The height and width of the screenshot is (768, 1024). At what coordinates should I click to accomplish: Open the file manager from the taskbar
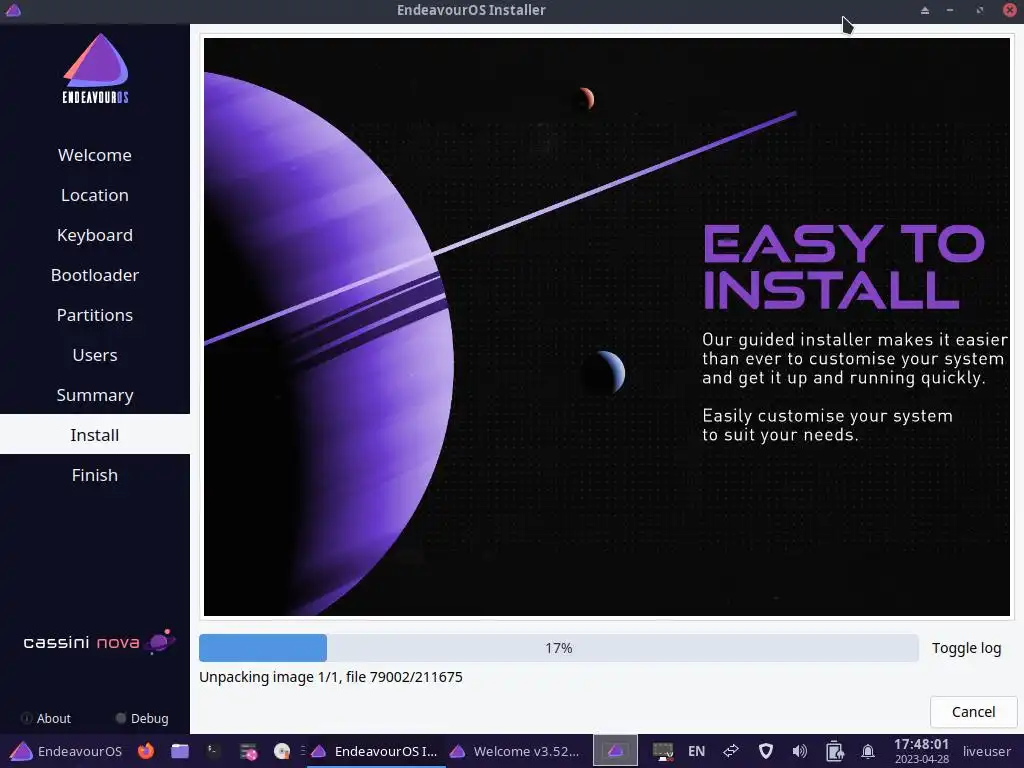point(180,751)
